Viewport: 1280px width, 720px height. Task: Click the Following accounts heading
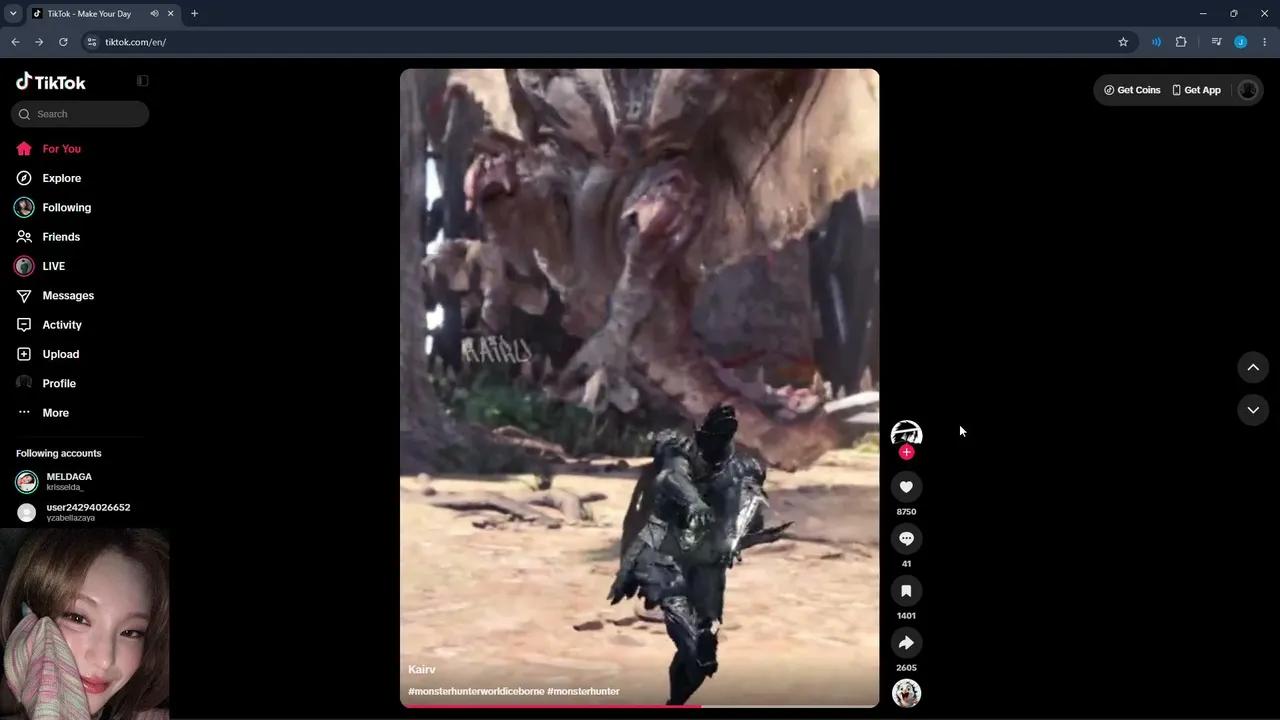[59, 454]
